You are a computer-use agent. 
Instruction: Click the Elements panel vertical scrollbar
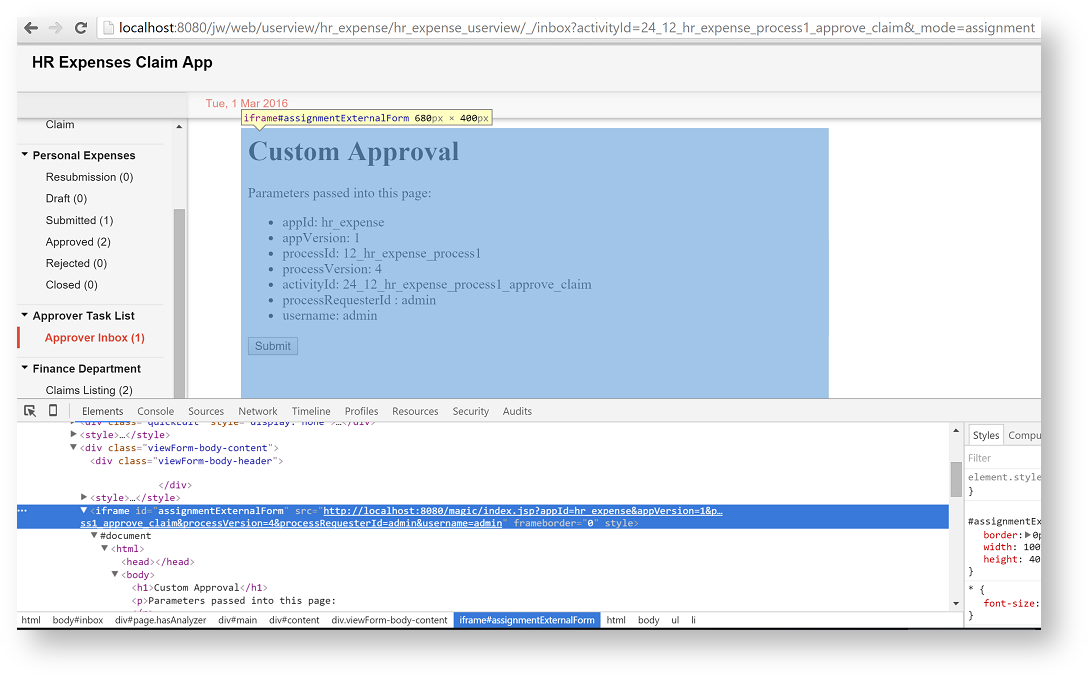point(956,480)
